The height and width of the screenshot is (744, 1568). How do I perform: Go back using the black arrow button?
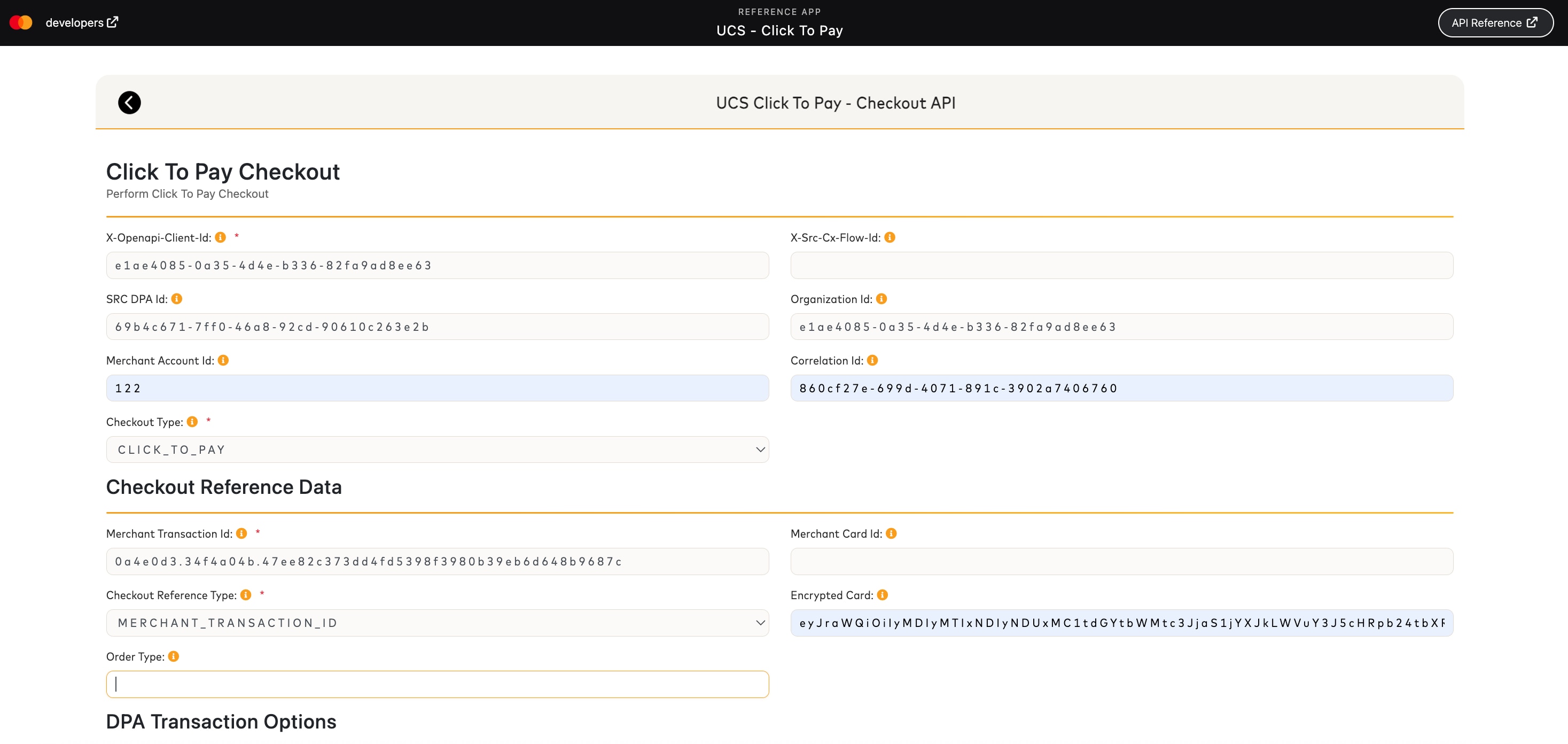pyautogui.click(x=129, y=102)
